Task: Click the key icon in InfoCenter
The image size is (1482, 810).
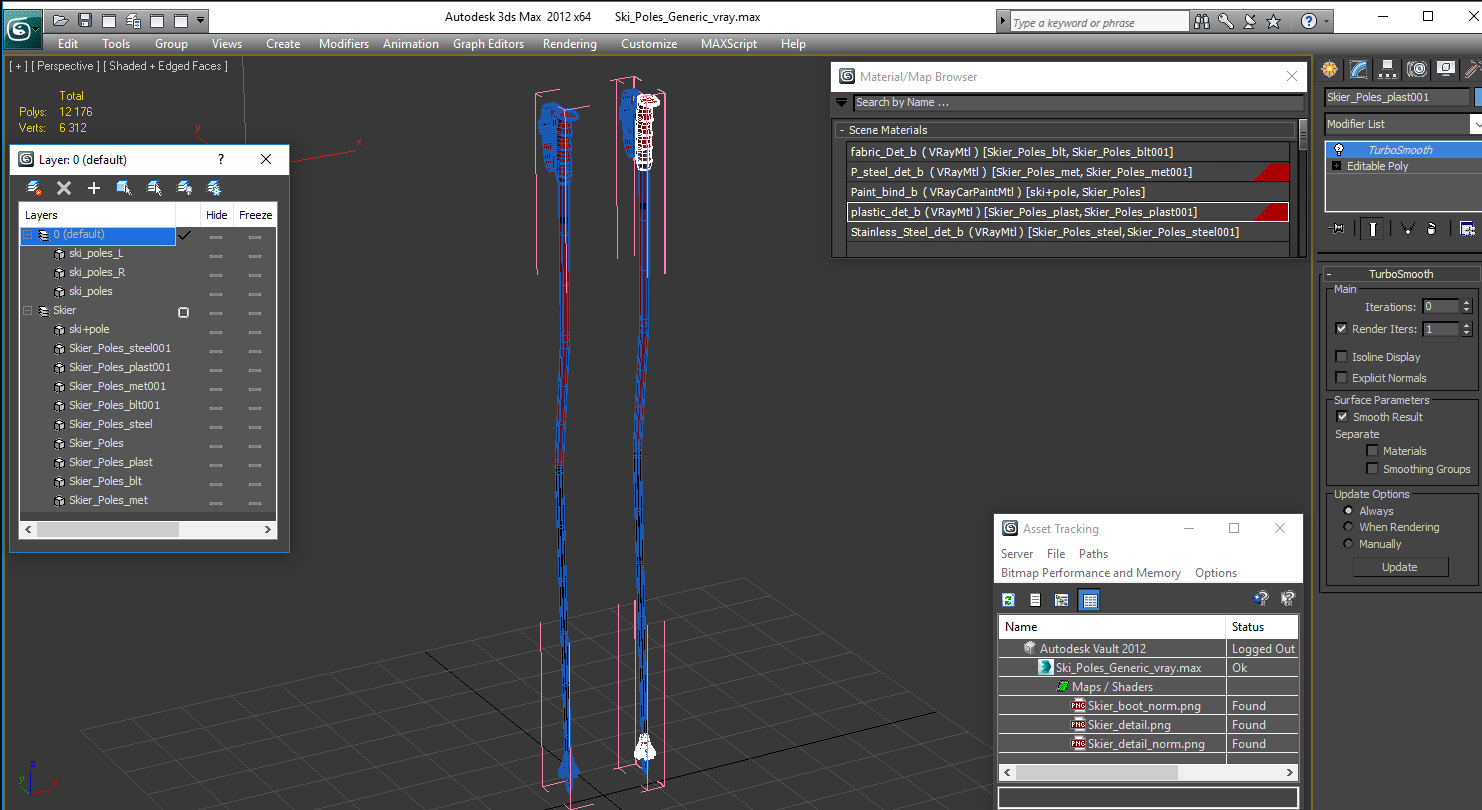Action: [x=1226, y=21]
